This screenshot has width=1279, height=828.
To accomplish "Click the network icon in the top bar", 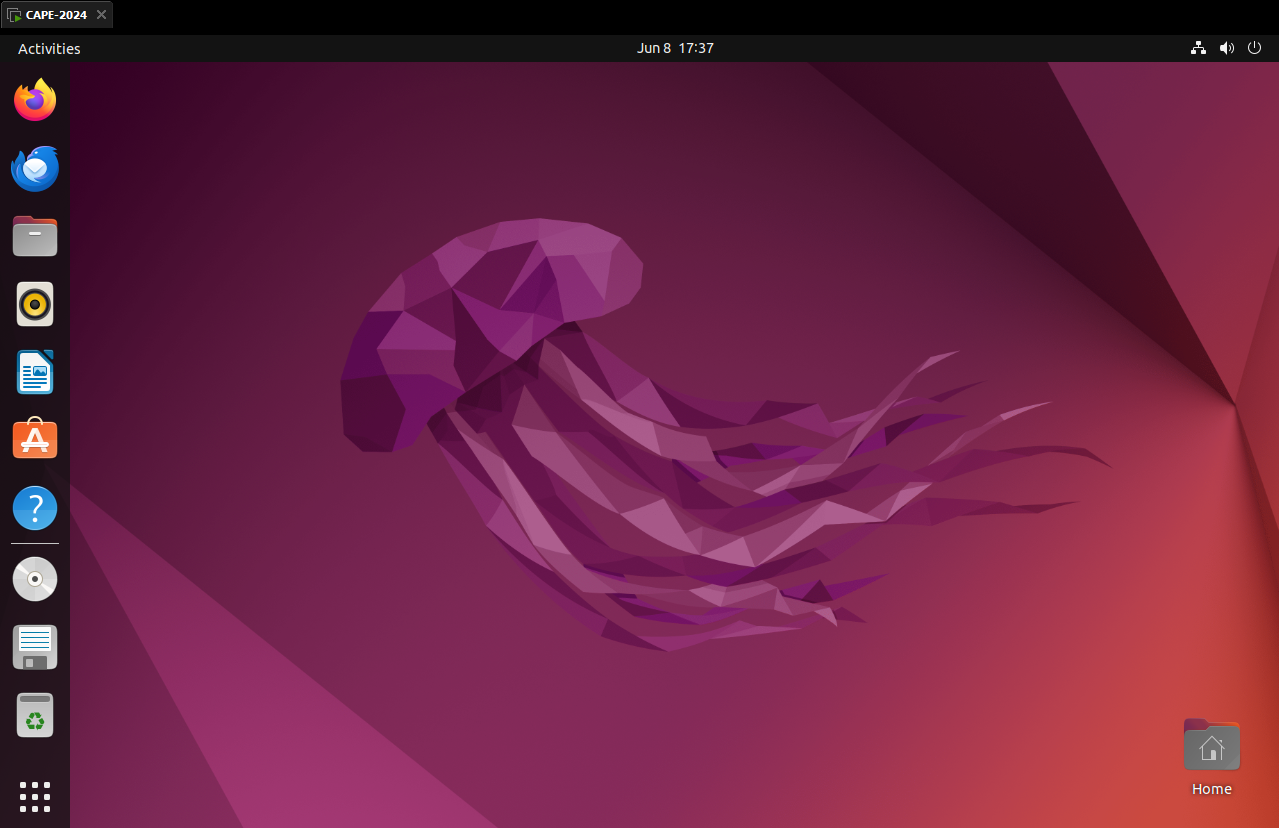I will [1198, 47].
